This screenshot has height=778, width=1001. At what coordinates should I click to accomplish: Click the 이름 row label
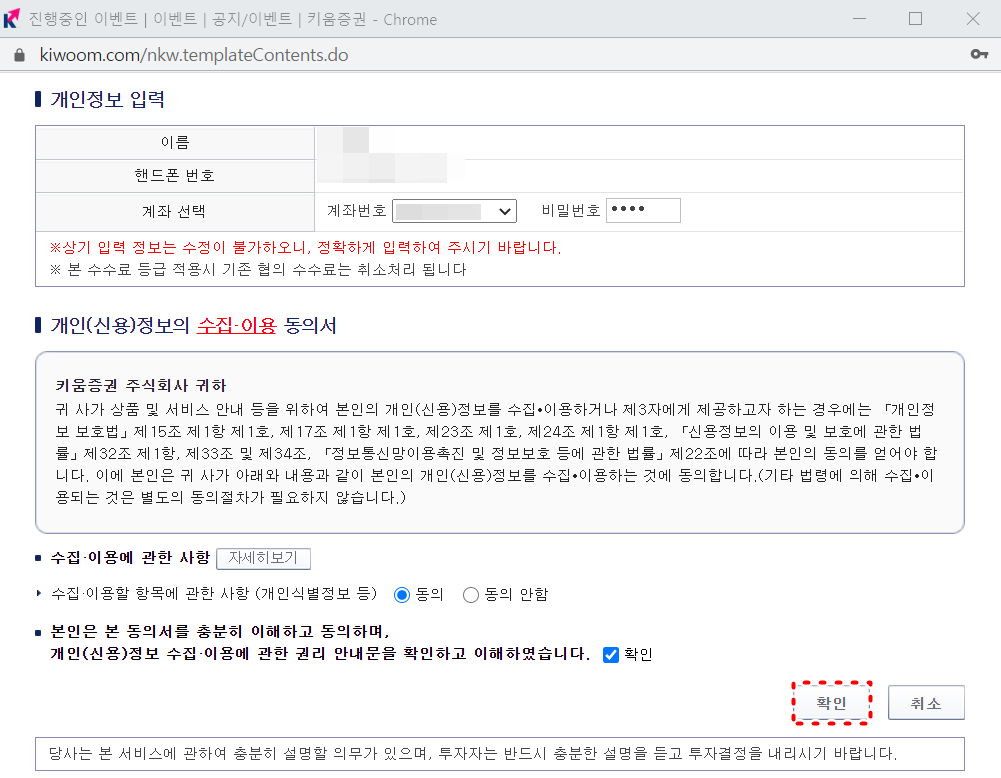[175, 142]
